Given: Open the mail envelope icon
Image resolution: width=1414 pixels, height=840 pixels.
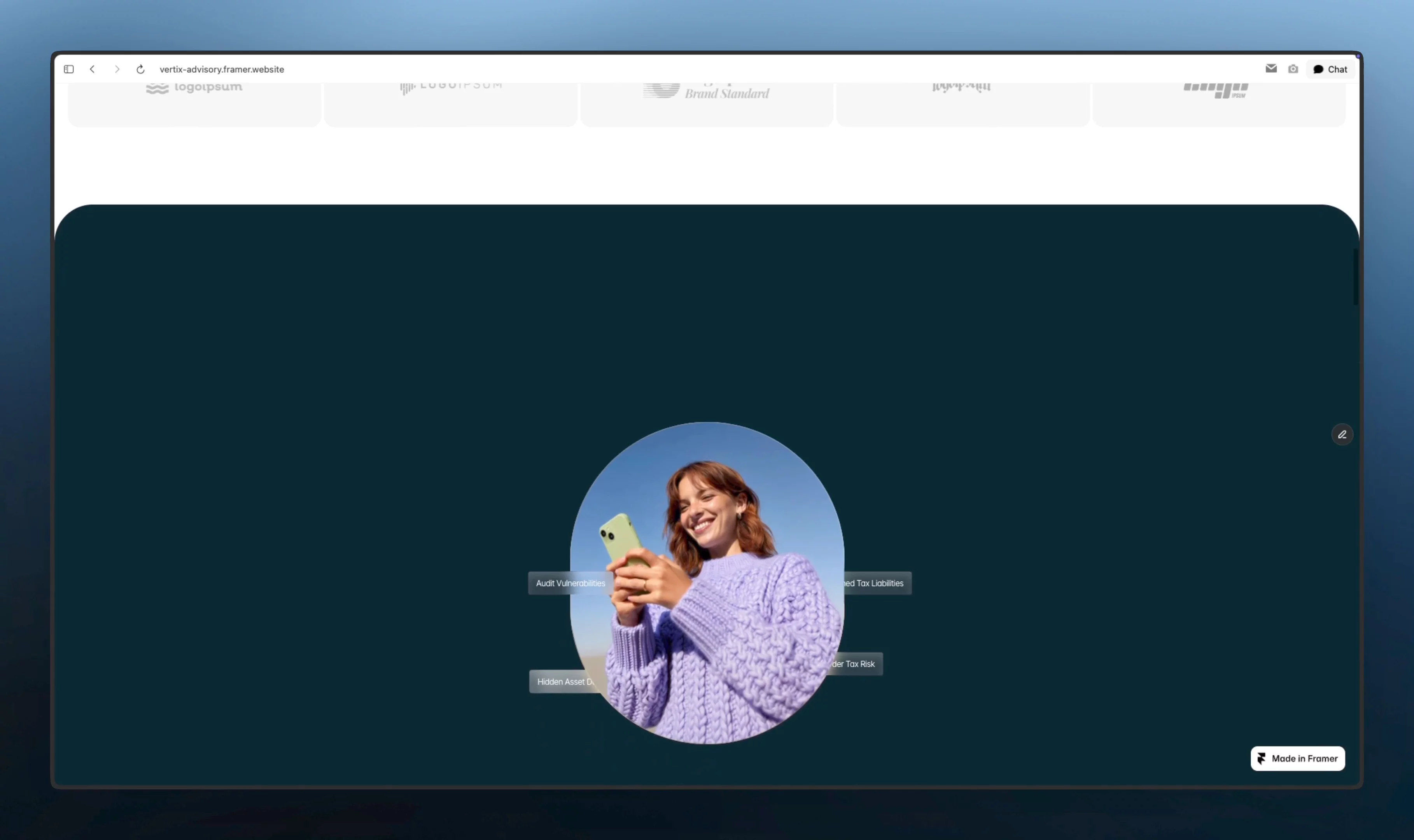Looking at the screenshot, I should click(x=1271, y=68).
